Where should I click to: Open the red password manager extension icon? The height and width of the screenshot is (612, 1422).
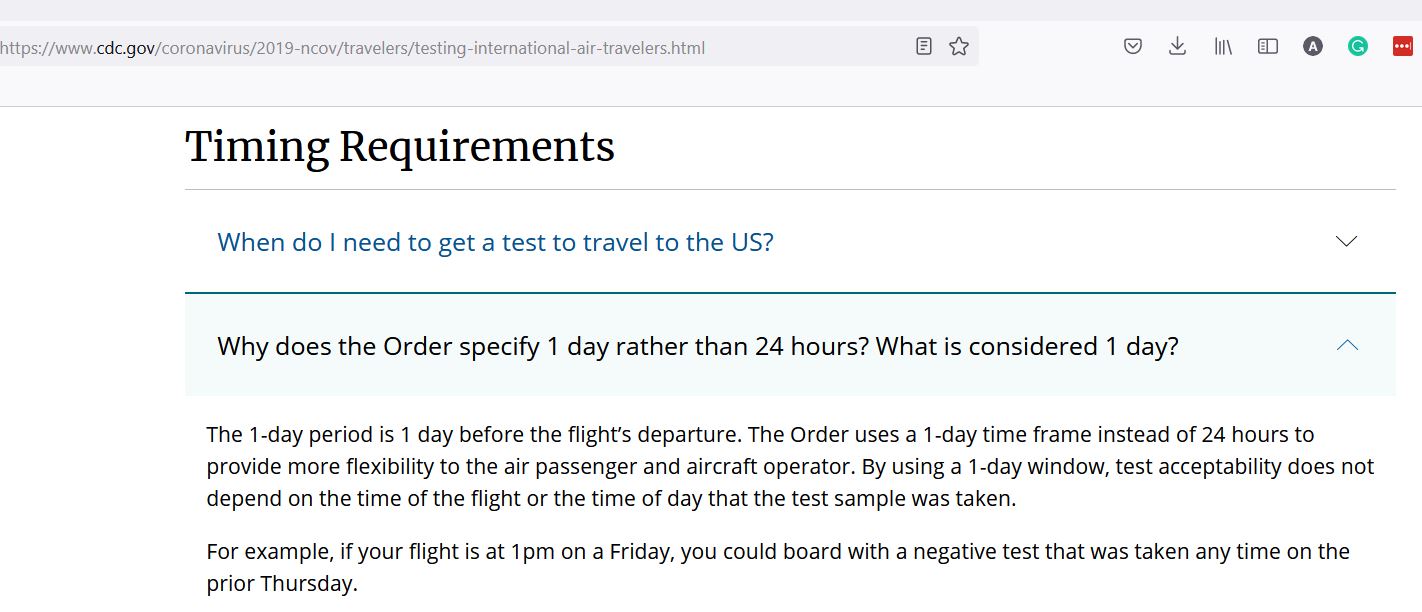click(x=1403, y=46)
